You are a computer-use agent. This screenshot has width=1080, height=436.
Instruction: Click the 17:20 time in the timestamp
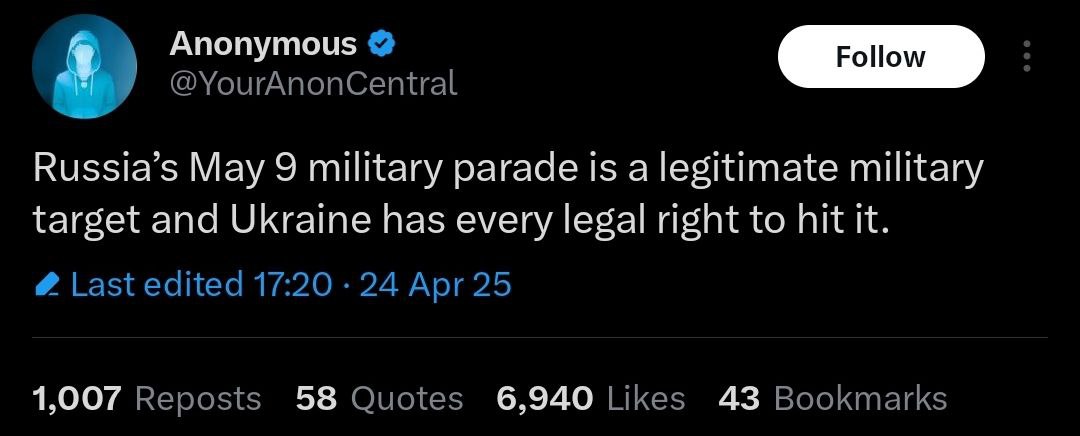point(294,286)
